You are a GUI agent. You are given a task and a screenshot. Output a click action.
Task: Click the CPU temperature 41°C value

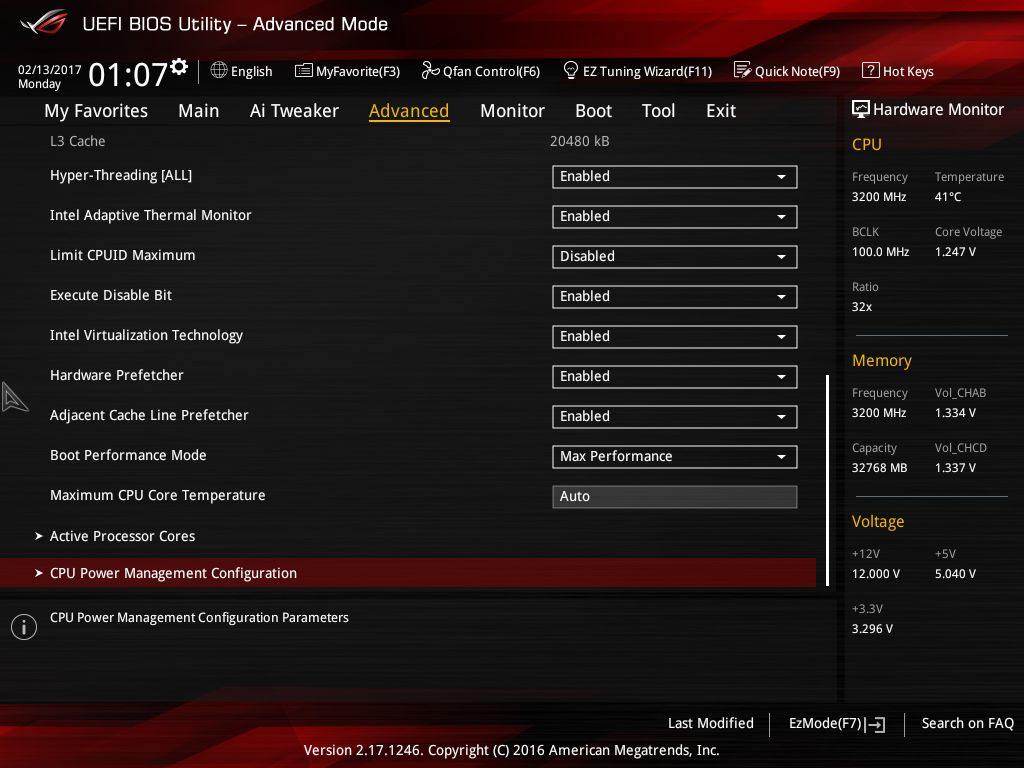click(948, 197)
